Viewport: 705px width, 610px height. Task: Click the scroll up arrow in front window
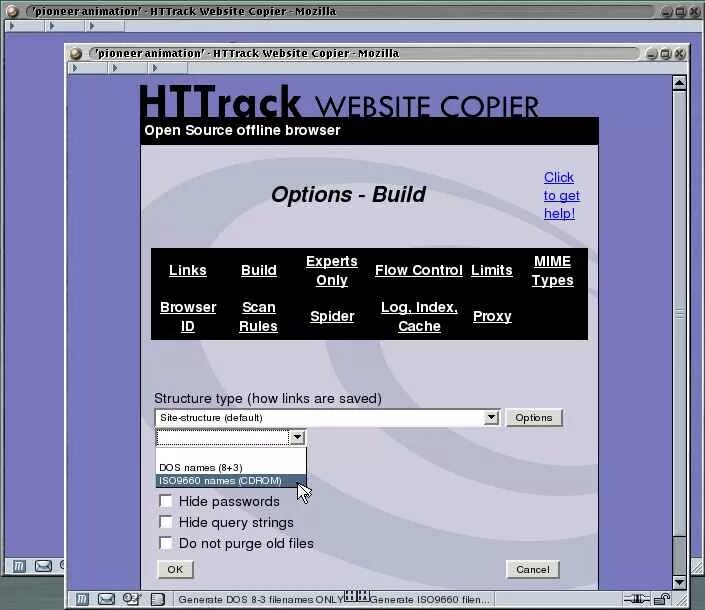pos(679,83)
